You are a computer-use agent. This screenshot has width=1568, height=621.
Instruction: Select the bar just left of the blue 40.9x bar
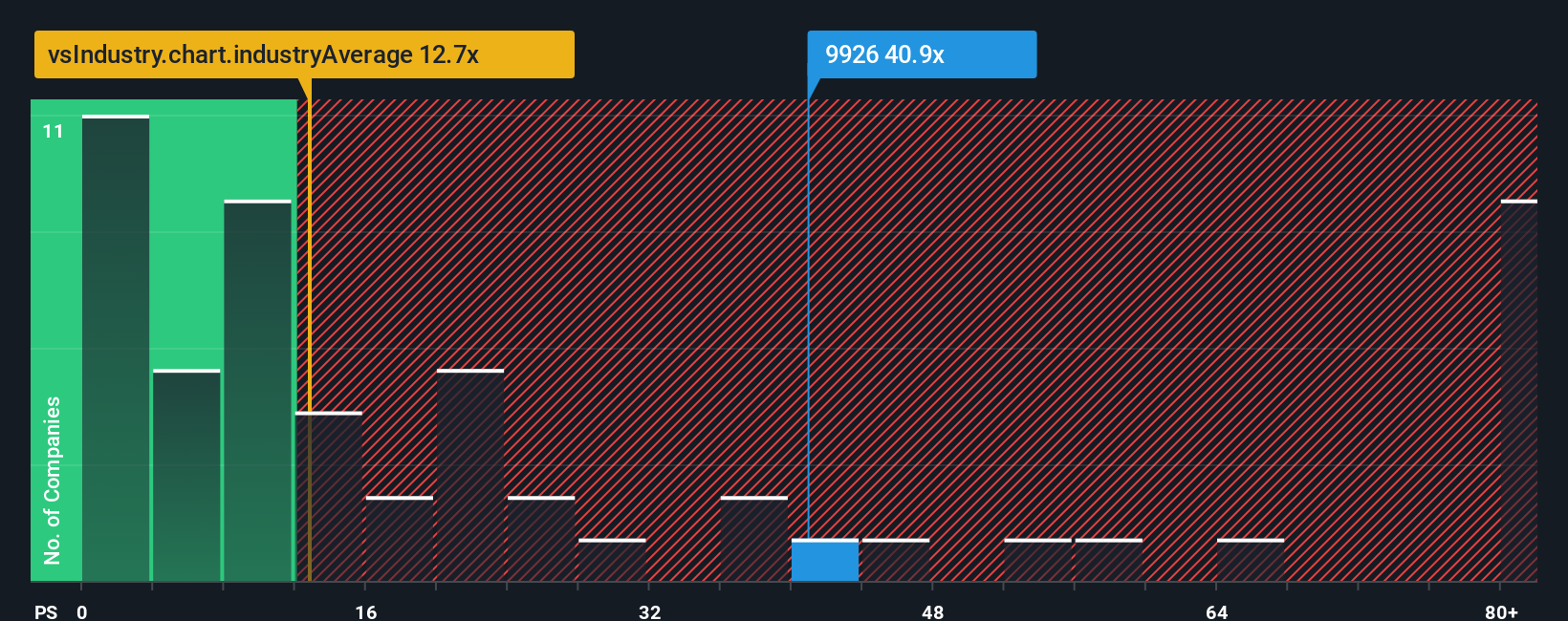[x=754, y=539]
